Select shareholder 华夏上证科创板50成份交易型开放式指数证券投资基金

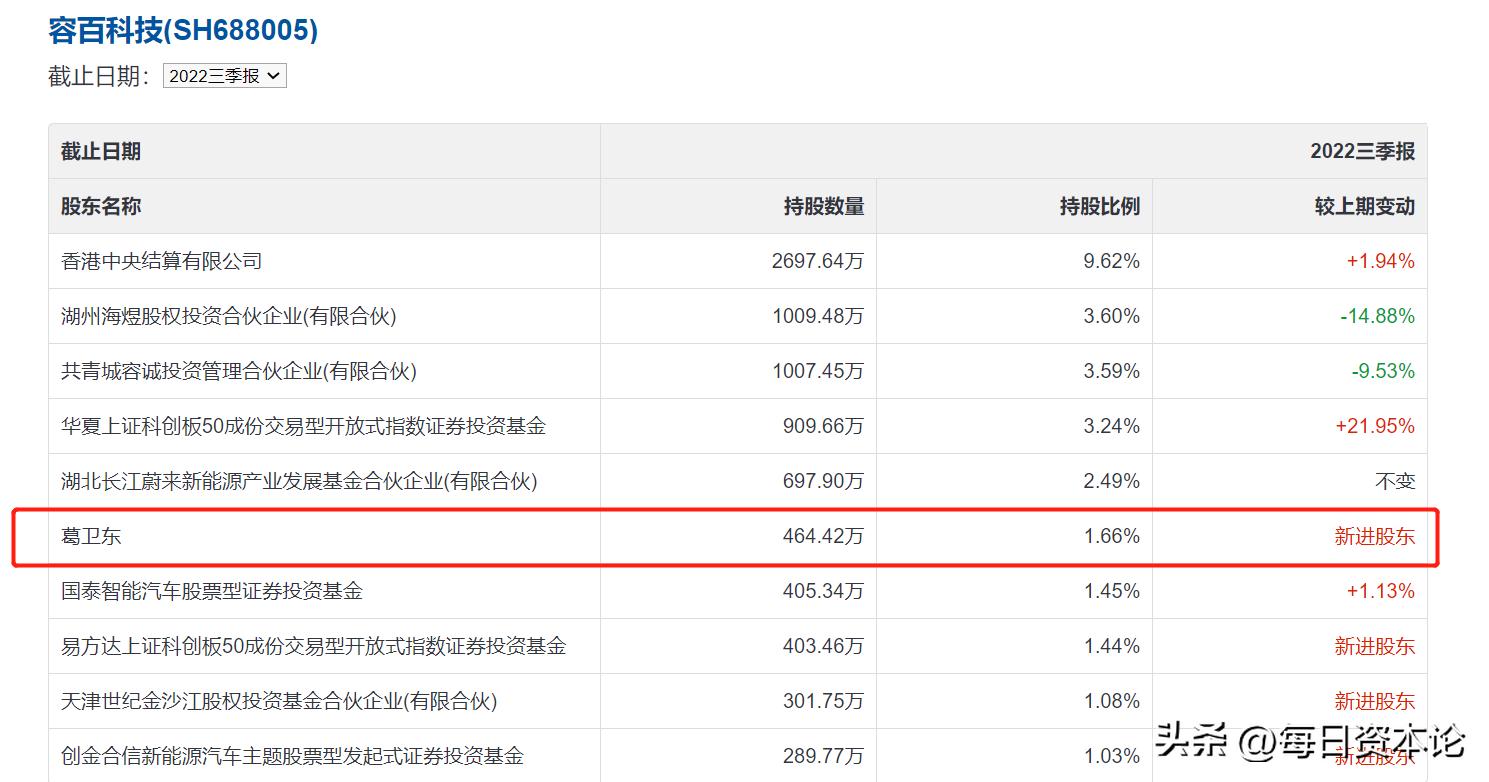304,427
